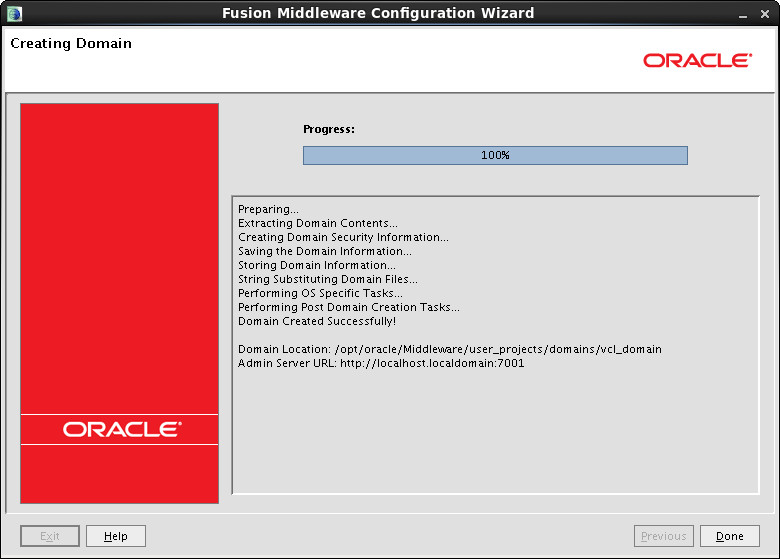Click the 100% progress bar
Image resolution: width=780 pixels, height=559 pixels.
tap(495, 155)
